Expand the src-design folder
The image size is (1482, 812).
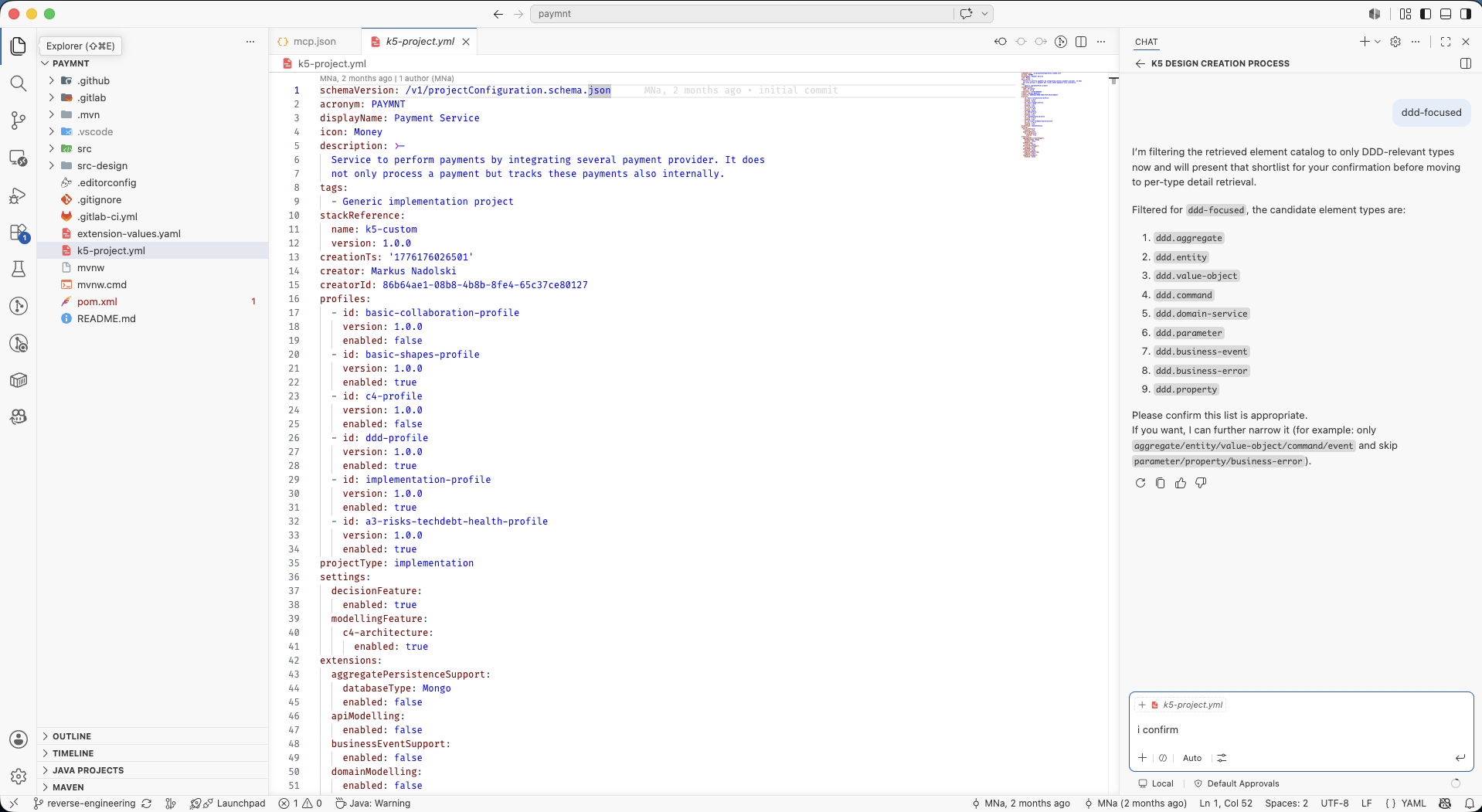coord(52,165)
